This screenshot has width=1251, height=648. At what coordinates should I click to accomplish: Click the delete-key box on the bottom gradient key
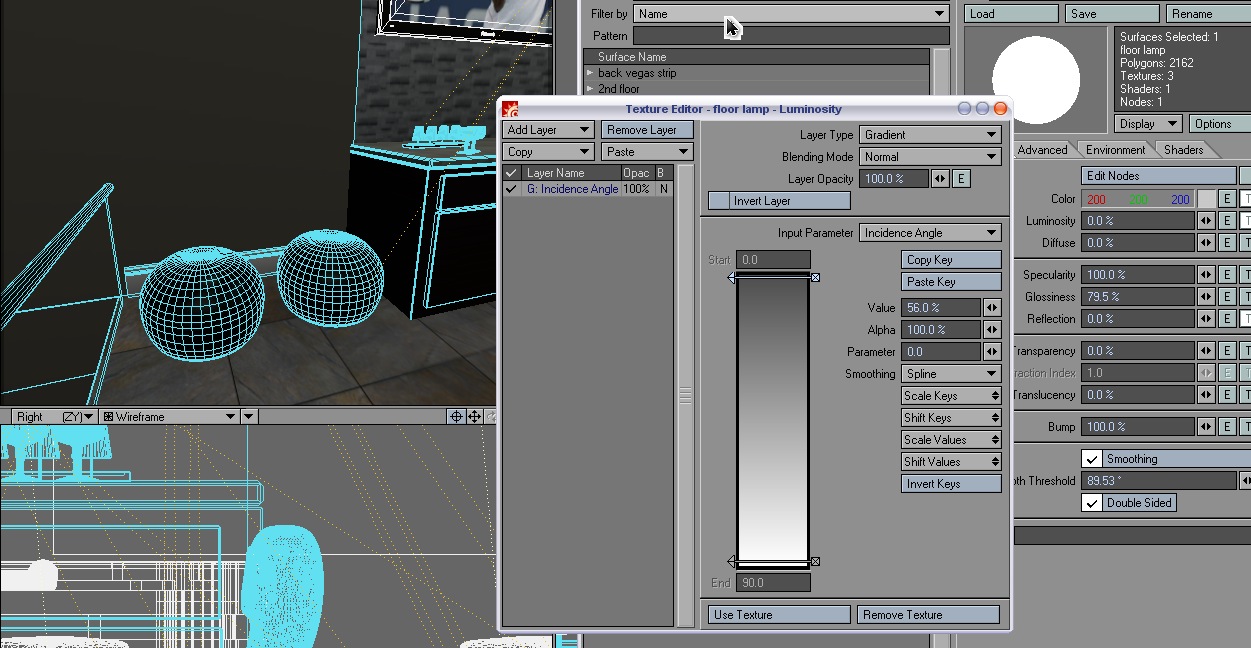(815, 562)
